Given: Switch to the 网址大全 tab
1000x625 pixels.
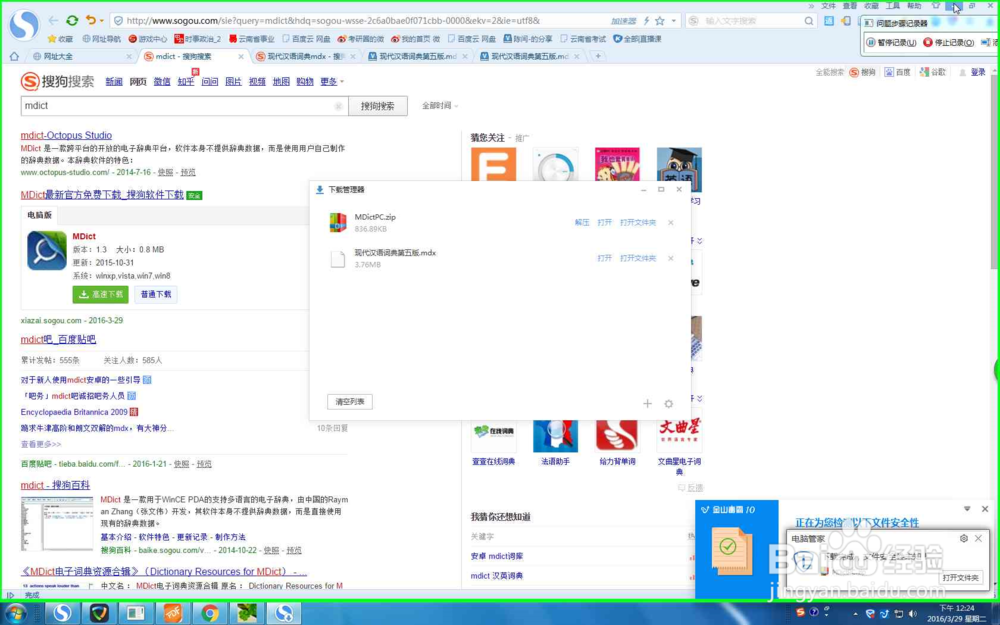Looking at the screenshot, I should [x=81, y=56].
